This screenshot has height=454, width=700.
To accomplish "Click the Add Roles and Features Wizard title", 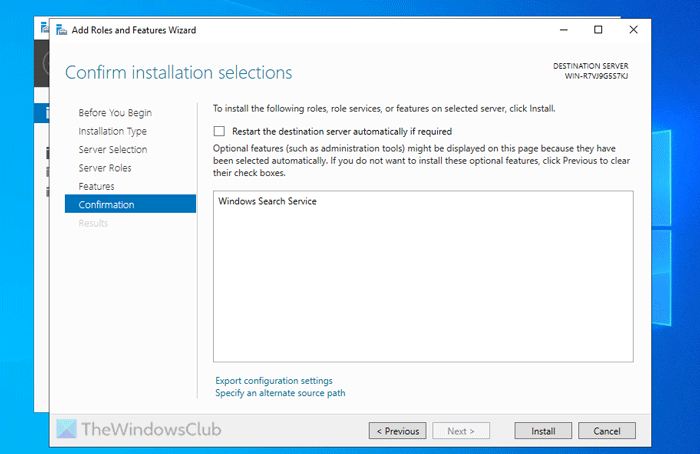I will (x=134, y=30).
